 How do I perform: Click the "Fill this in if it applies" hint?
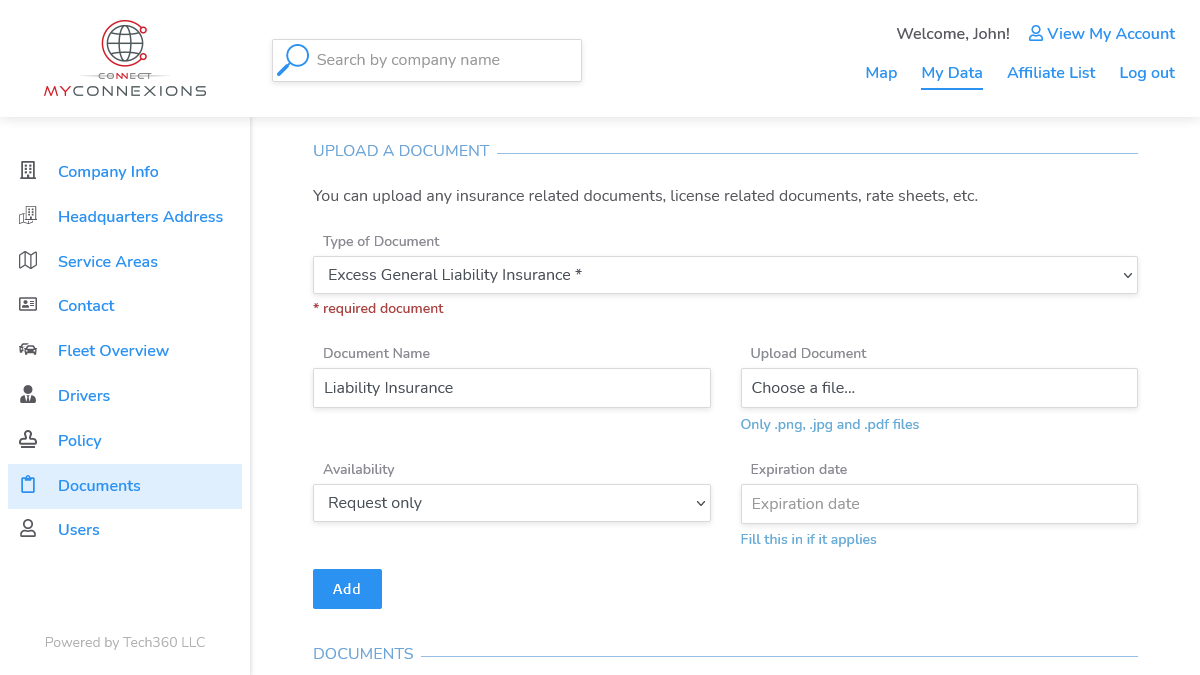(808, 539)
